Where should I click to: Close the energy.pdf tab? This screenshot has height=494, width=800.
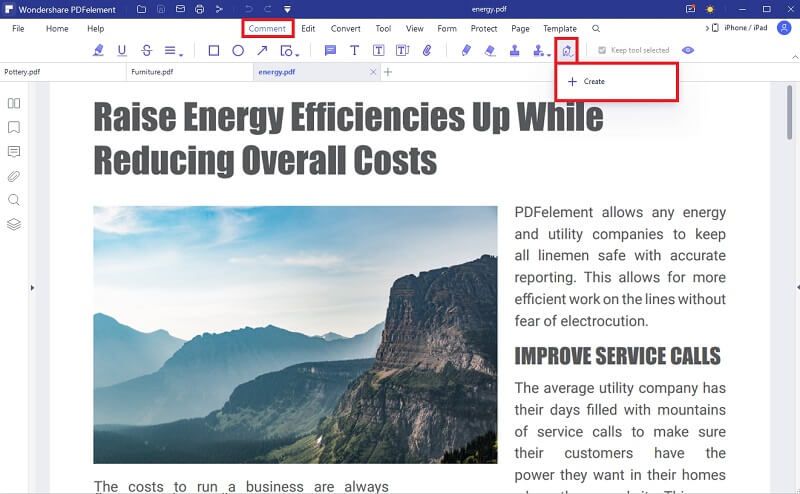373,72
